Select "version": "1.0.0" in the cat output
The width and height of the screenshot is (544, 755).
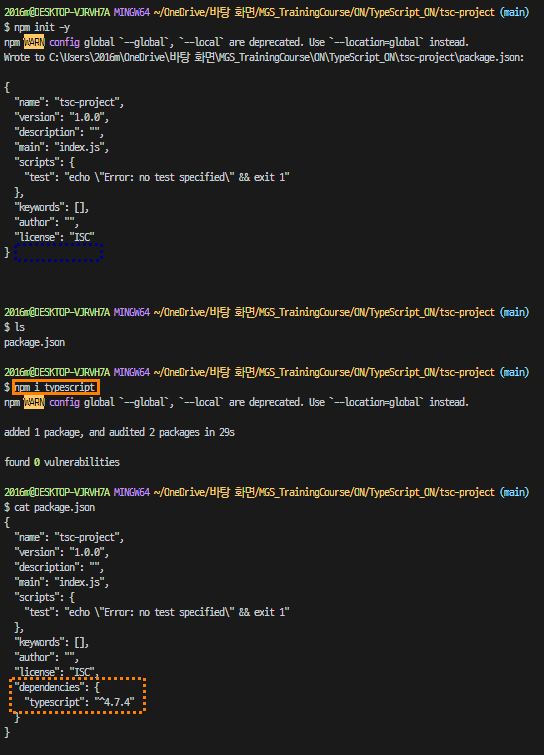[x=61, y=552]
